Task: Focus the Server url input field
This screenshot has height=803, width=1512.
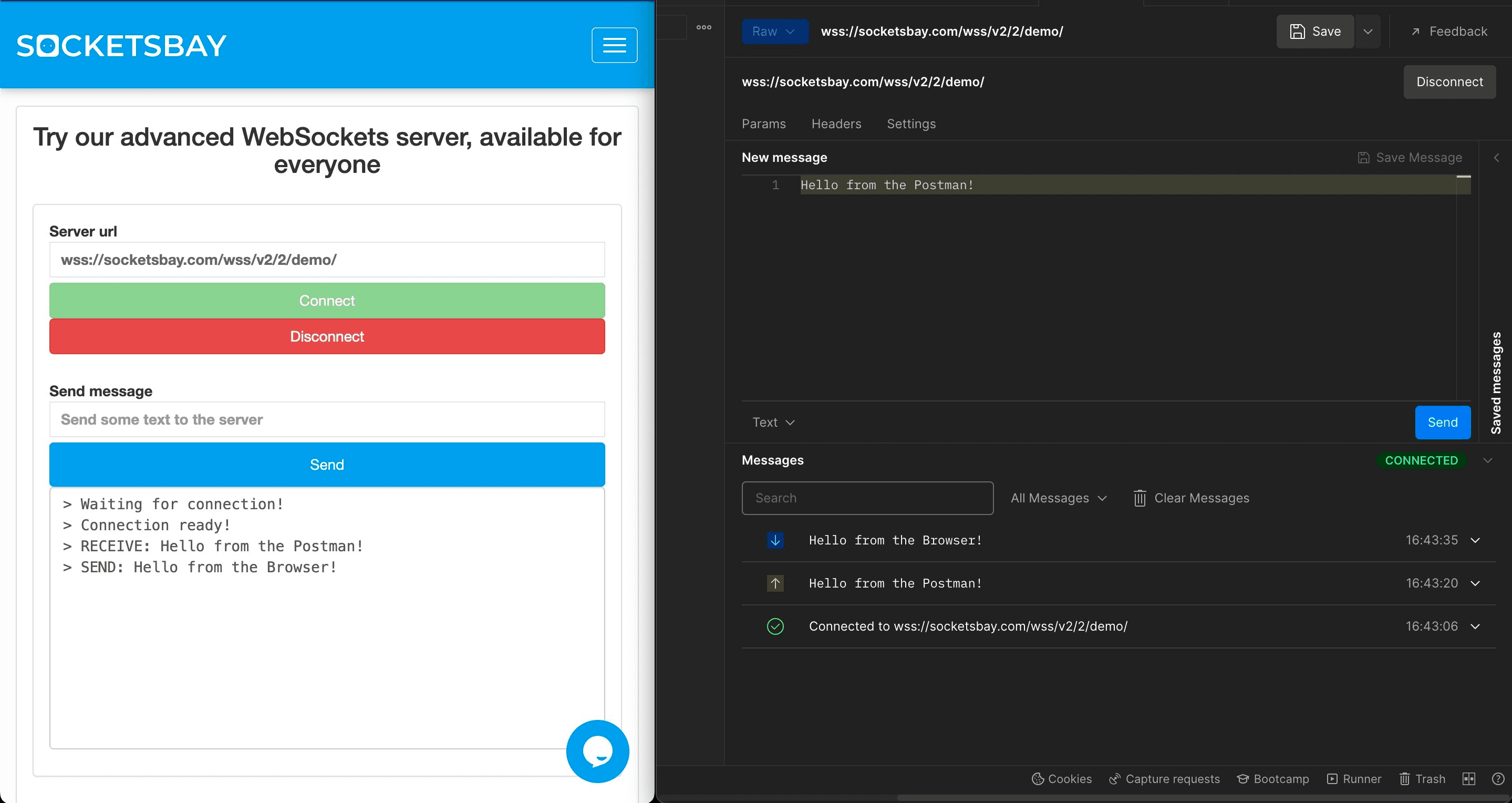Action: pyautogui.click(x=327, y=260)
